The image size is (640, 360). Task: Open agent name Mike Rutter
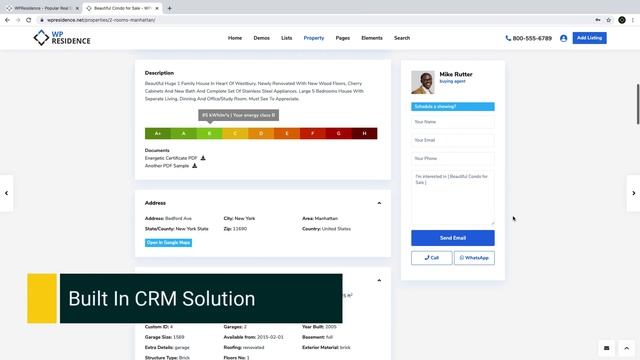pyautogui.click(x=456, y=74)
